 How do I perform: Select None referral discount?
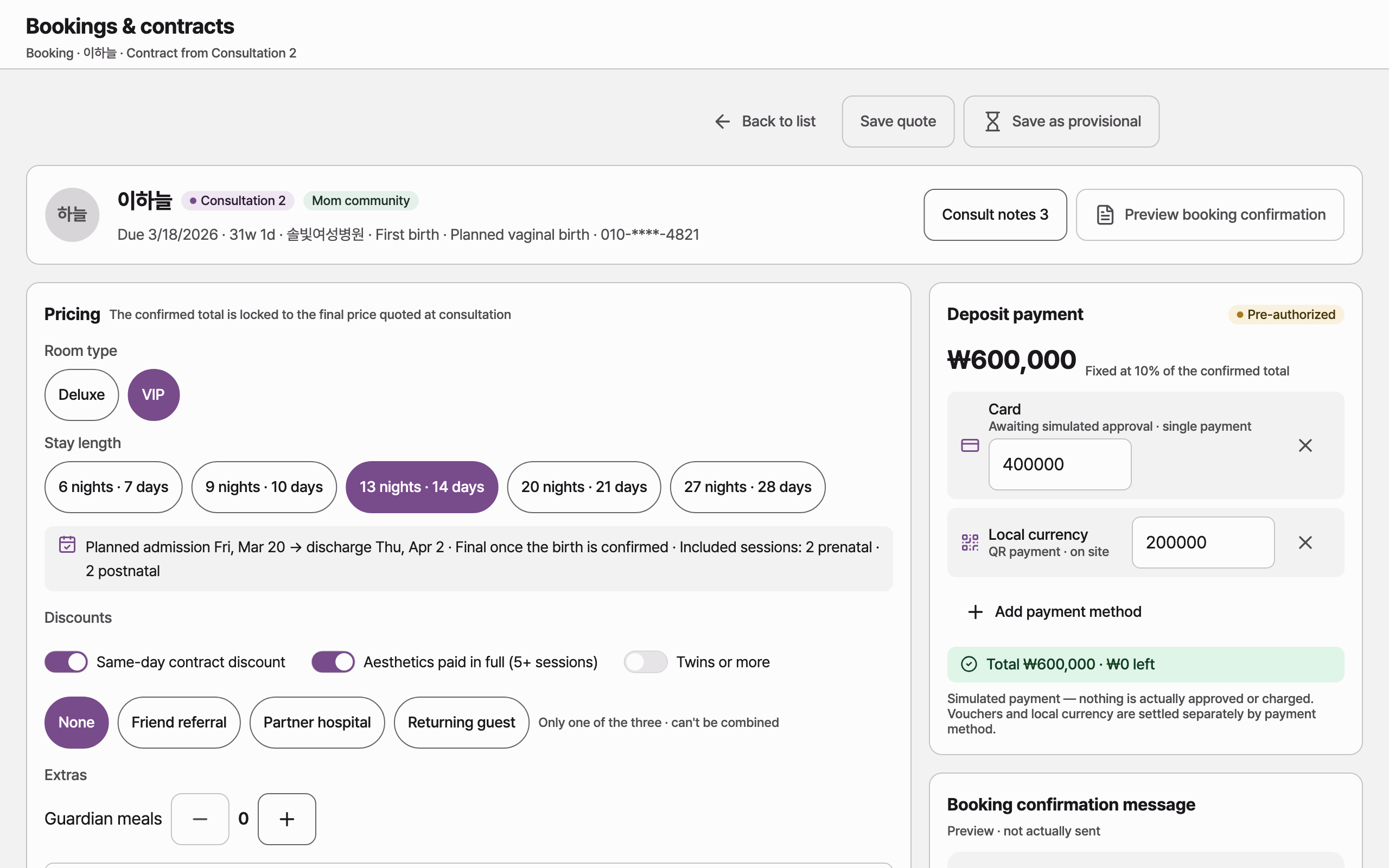click(77, 722)
